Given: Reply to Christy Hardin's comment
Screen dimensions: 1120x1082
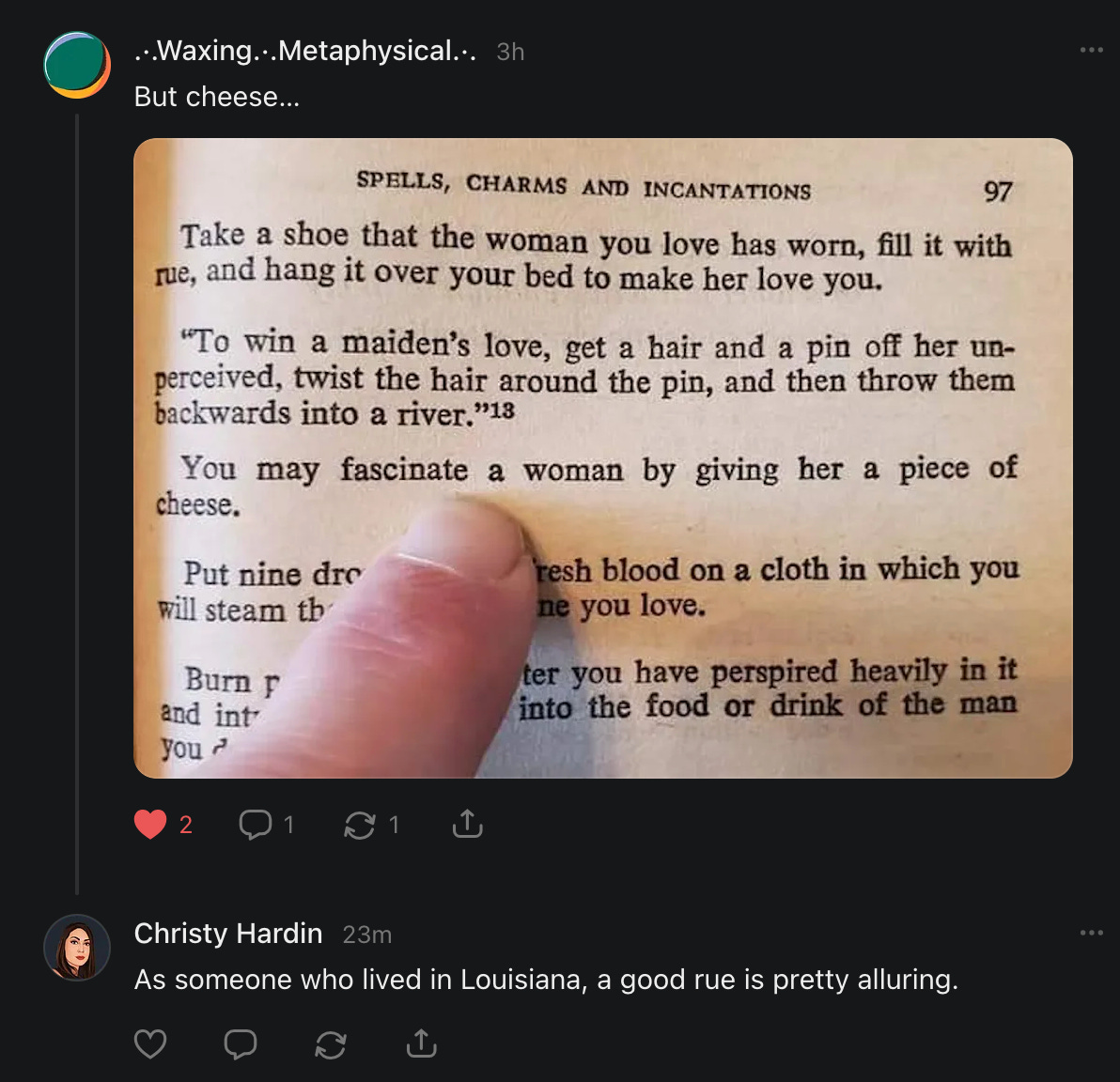Looking at the screenshot, I should coord(240,1043).
